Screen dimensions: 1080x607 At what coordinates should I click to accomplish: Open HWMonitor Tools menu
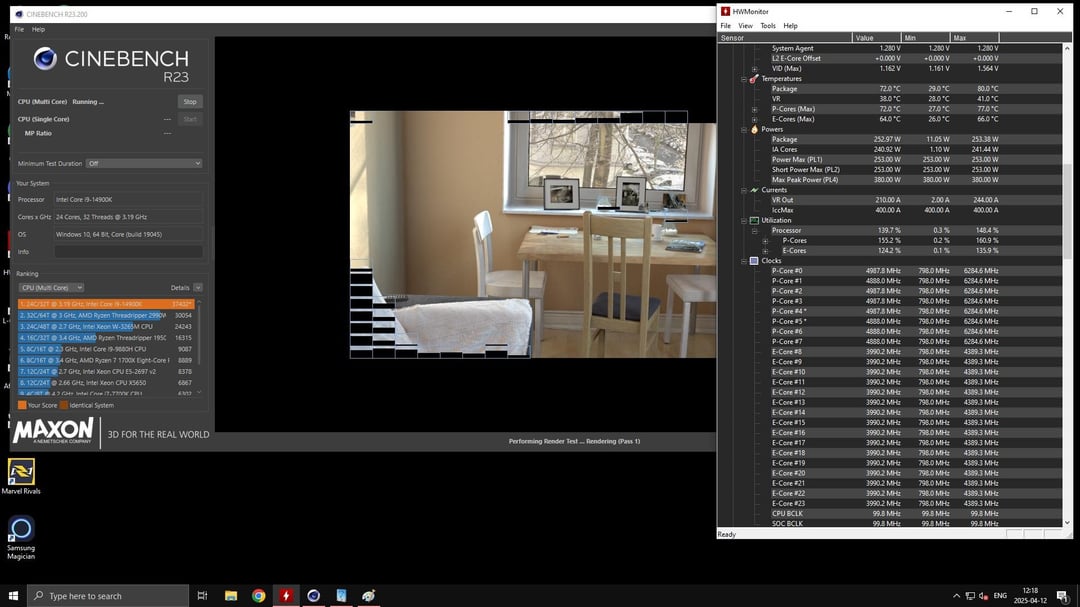(767, 26)
